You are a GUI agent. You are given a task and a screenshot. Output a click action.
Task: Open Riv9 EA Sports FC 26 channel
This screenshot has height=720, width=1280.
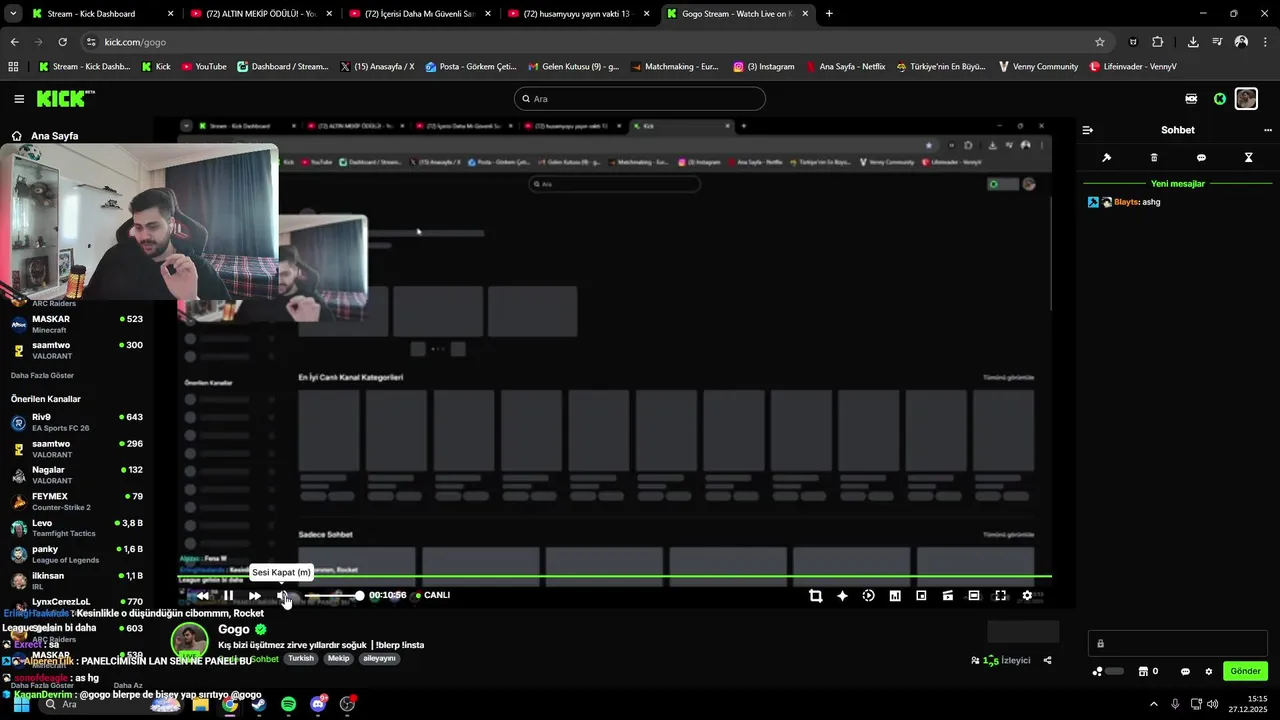(77, 422)
